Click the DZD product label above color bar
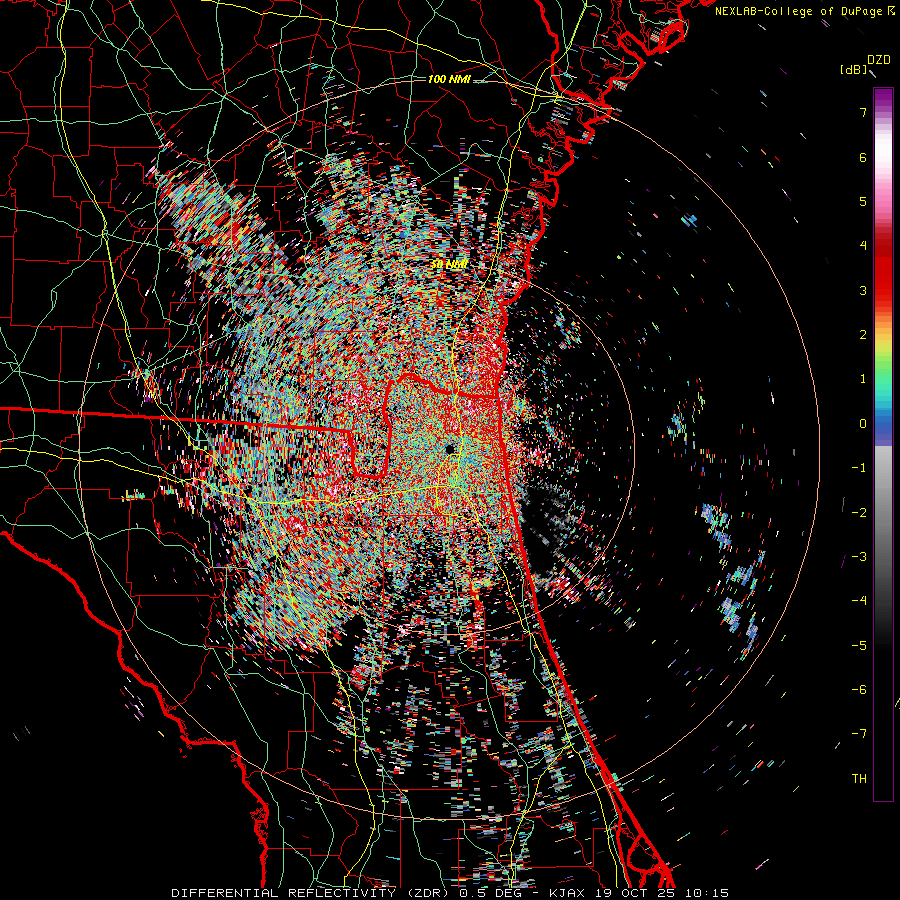 (879, 60)
